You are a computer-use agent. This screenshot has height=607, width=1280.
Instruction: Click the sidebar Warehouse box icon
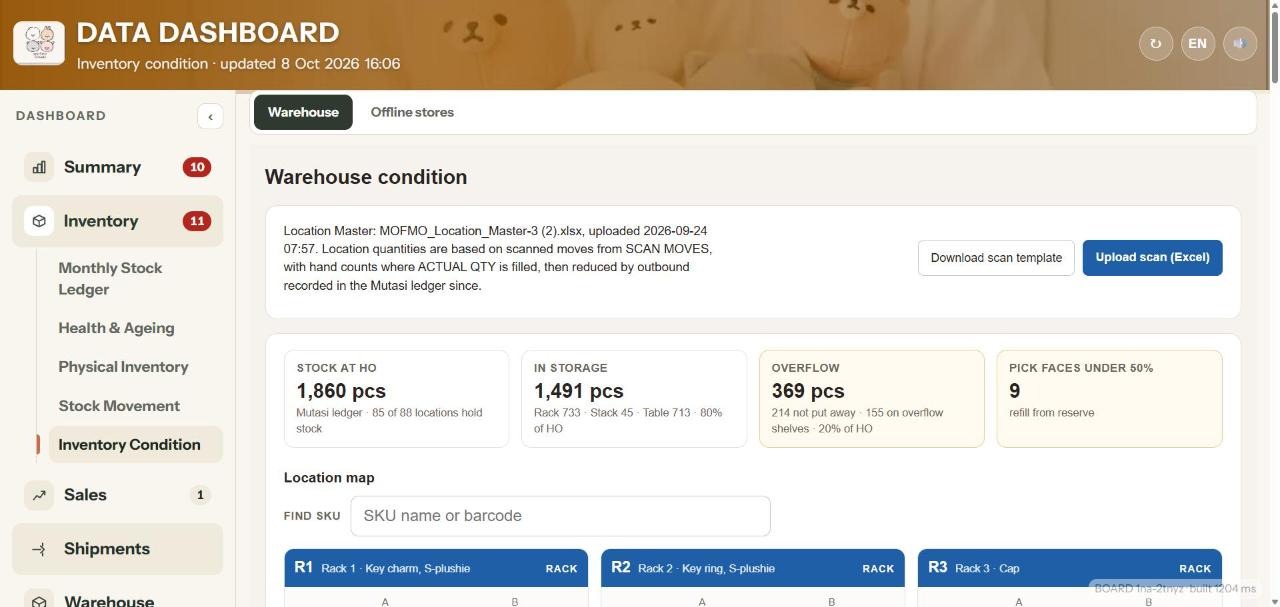pyautogui.click(x=39, y=600)
